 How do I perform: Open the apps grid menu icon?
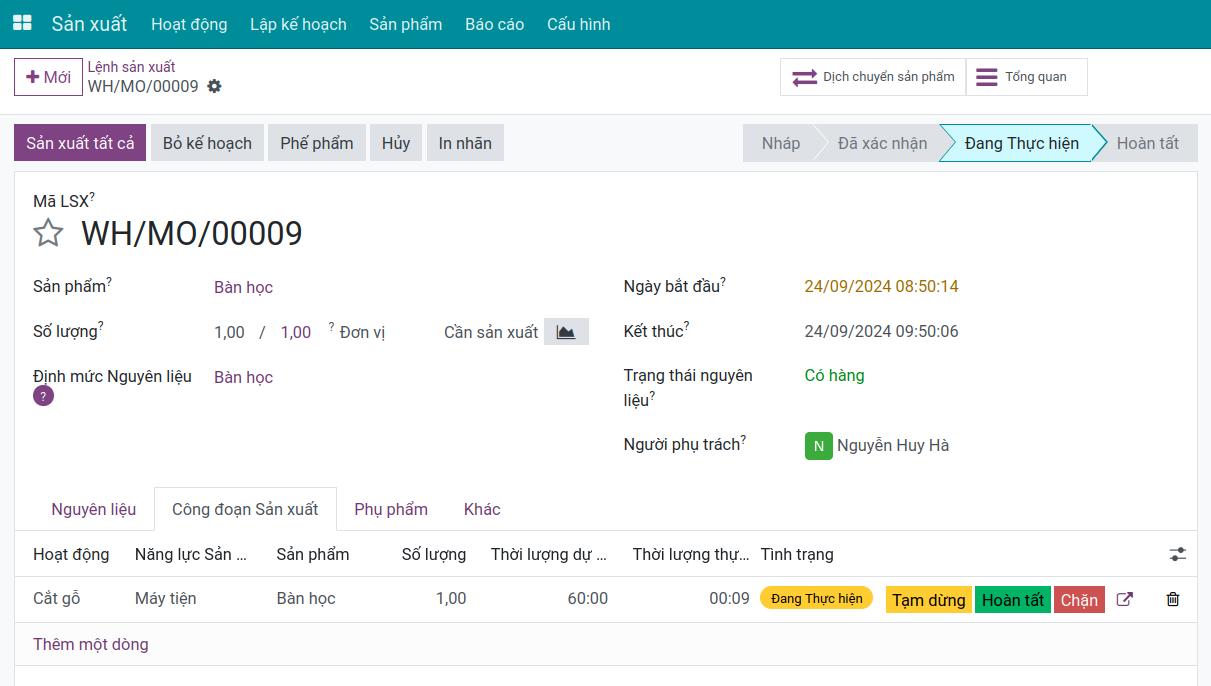tap(22, 23)
